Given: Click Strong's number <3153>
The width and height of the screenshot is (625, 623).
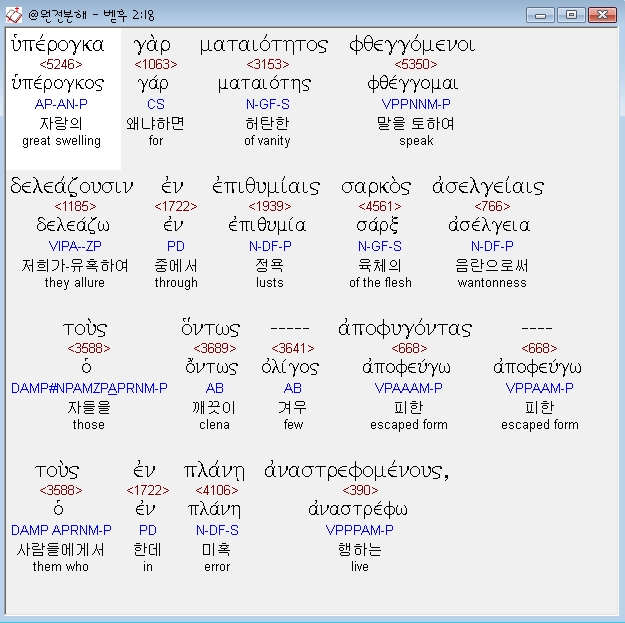Looking at the screenshot, I should coord(268,64).
